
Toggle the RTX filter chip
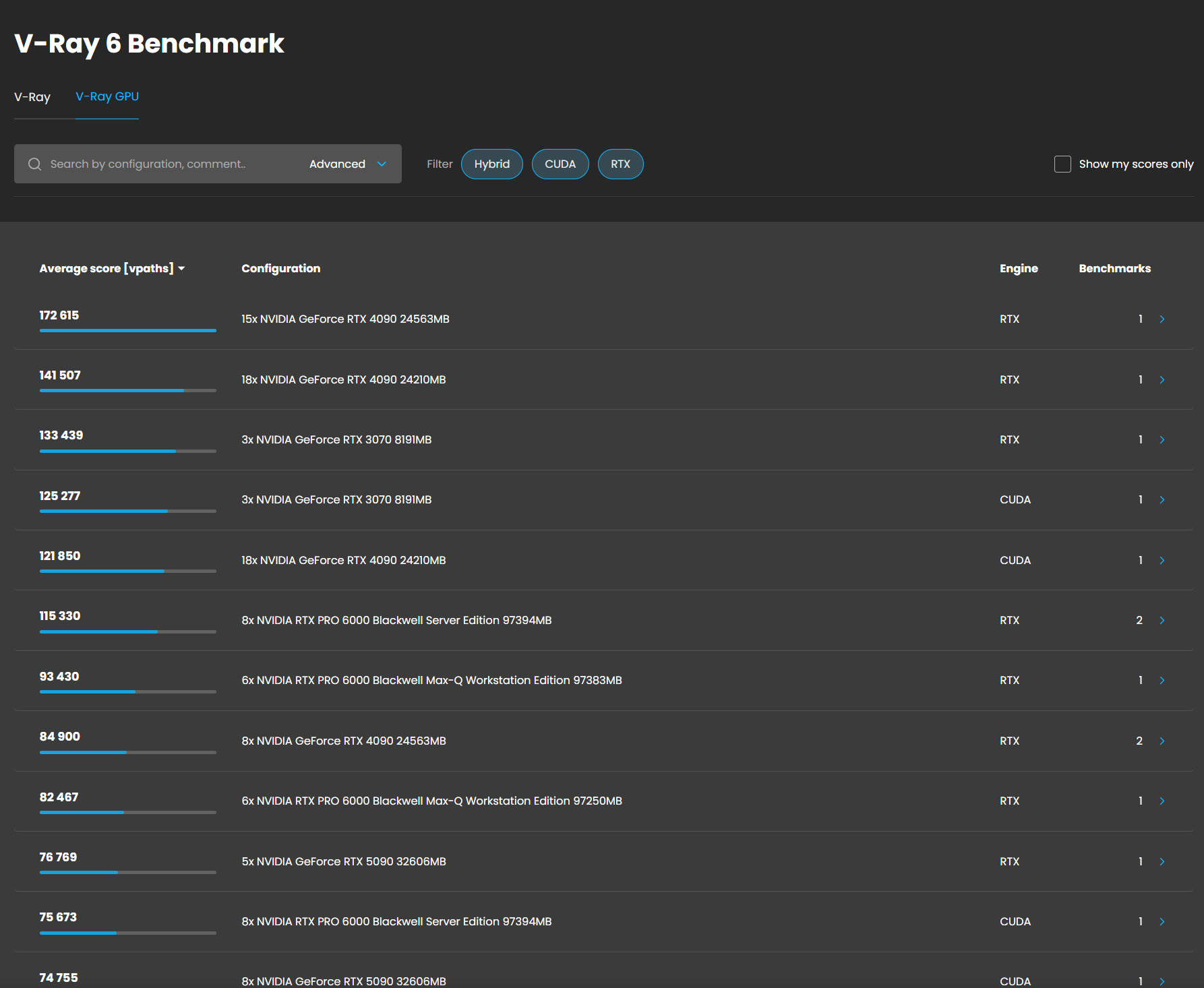click(x=621, y=164)
